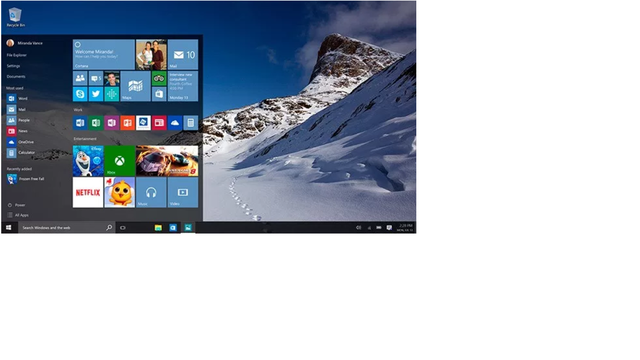Open the Recycle Bin desktop icon
This screenshot has height=360, width=640.
[x=16, y=17]
